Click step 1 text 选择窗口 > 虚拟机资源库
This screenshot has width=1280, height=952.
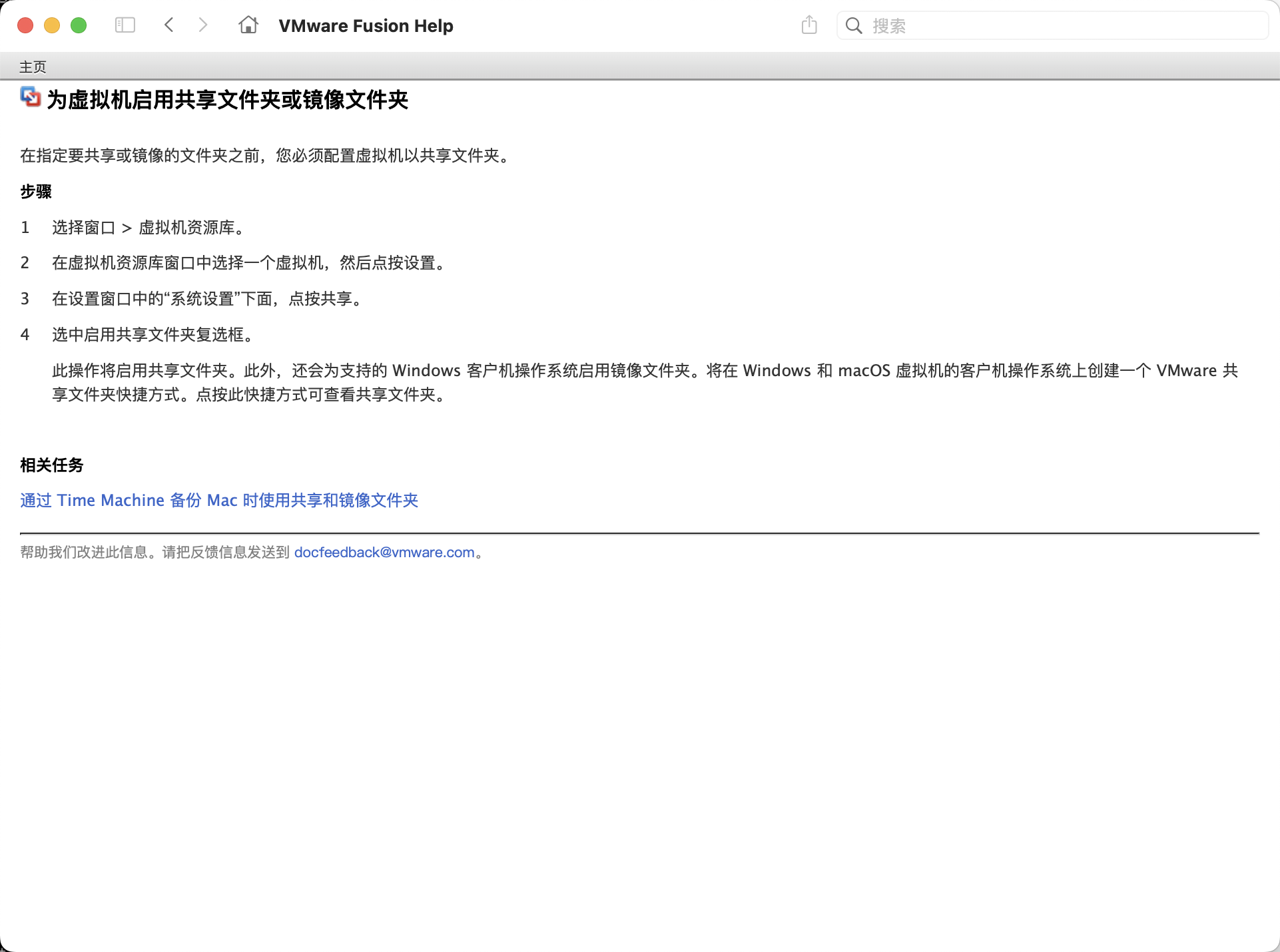coord(148,228)
